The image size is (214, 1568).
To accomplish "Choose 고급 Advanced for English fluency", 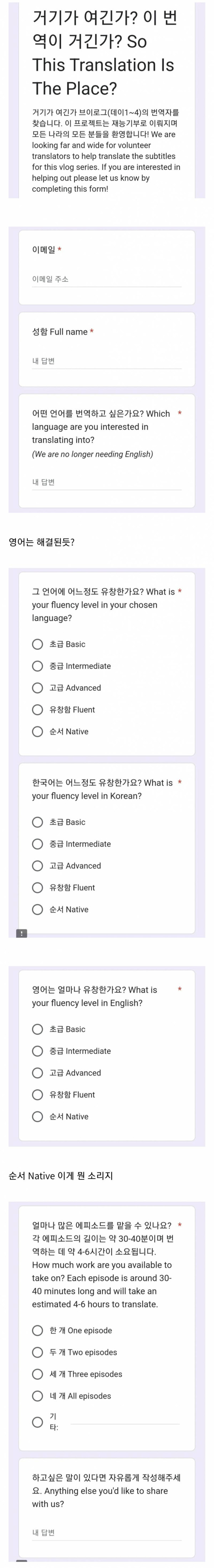I will [38, 1073].
